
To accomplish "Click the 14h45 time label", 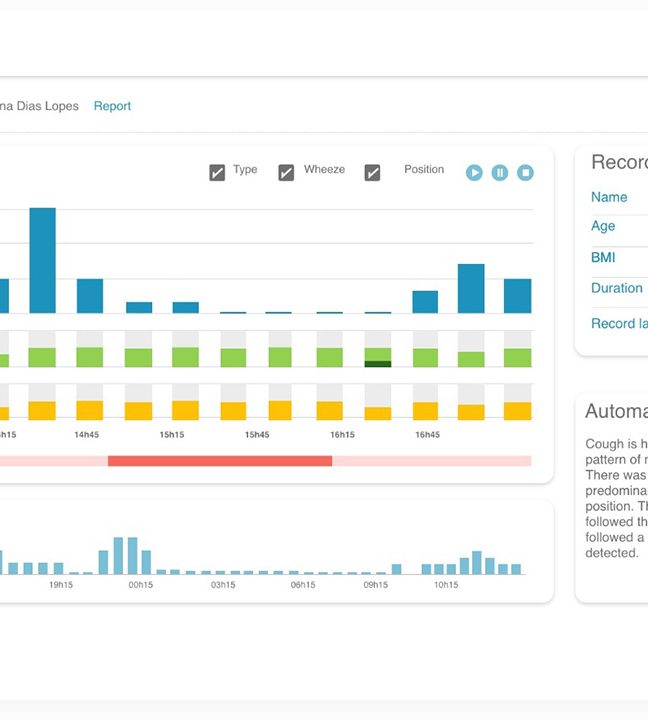I will click(x=87, y=434).
